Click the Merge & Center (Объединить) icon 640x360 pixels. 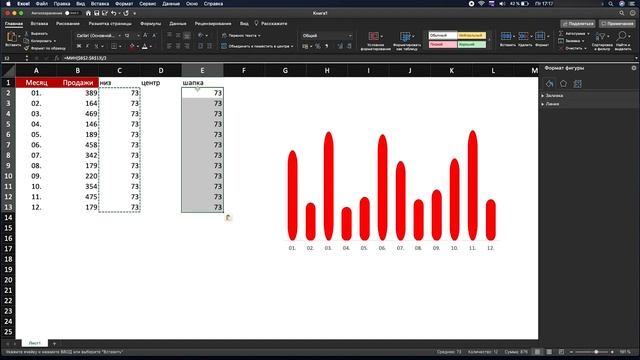[x=224, y=46]
